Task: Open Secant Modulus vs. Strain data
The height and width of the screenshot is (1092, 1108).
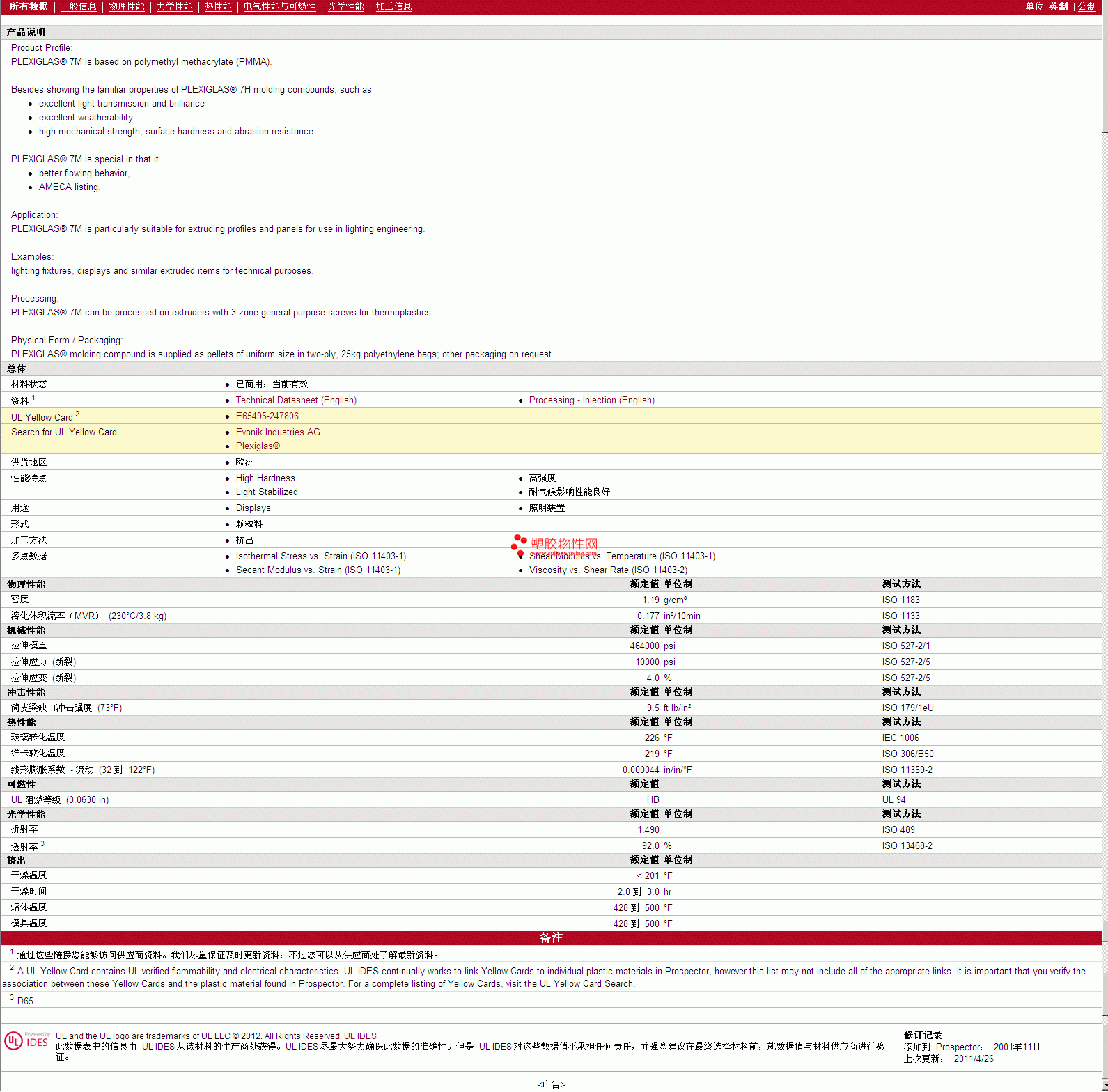Action: point(318,570)
